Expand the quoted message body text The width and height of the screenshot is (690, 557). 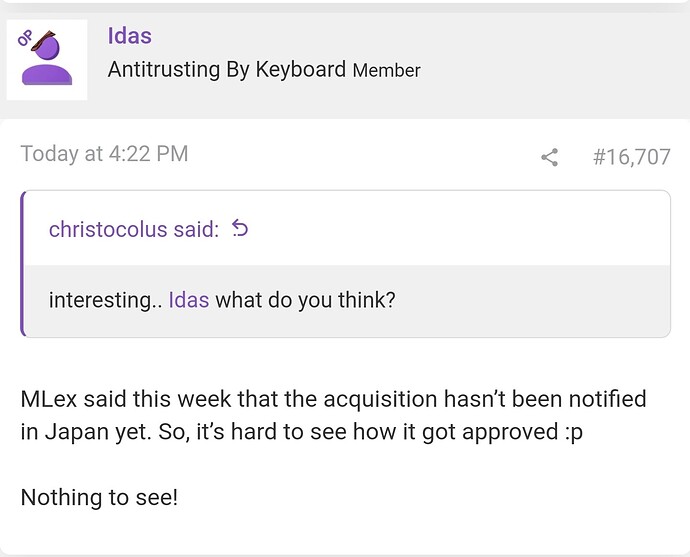tap(222, 300)
